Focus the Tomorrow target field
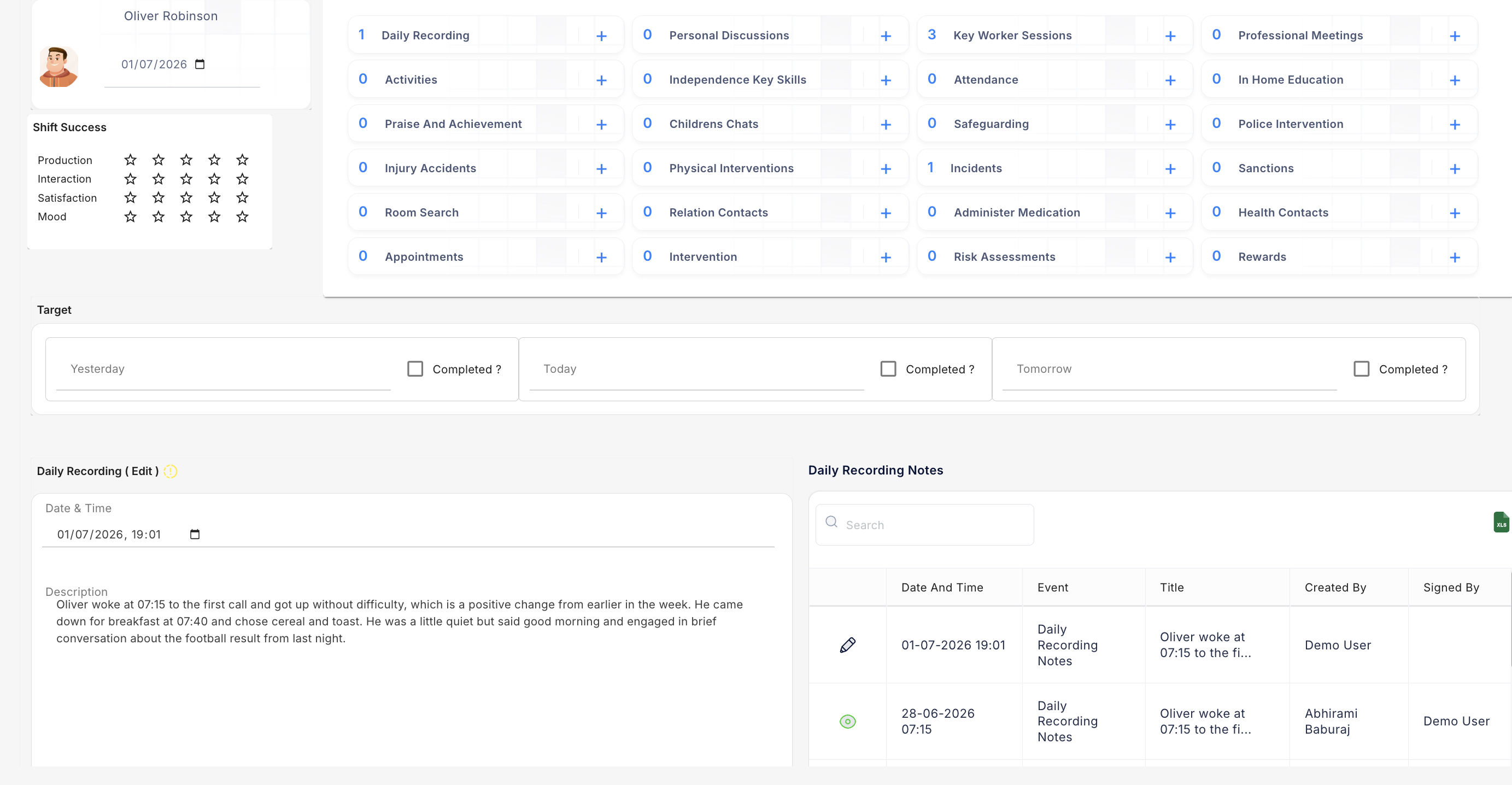This screenshot has width=1512, height=785. coord(1169,369)
